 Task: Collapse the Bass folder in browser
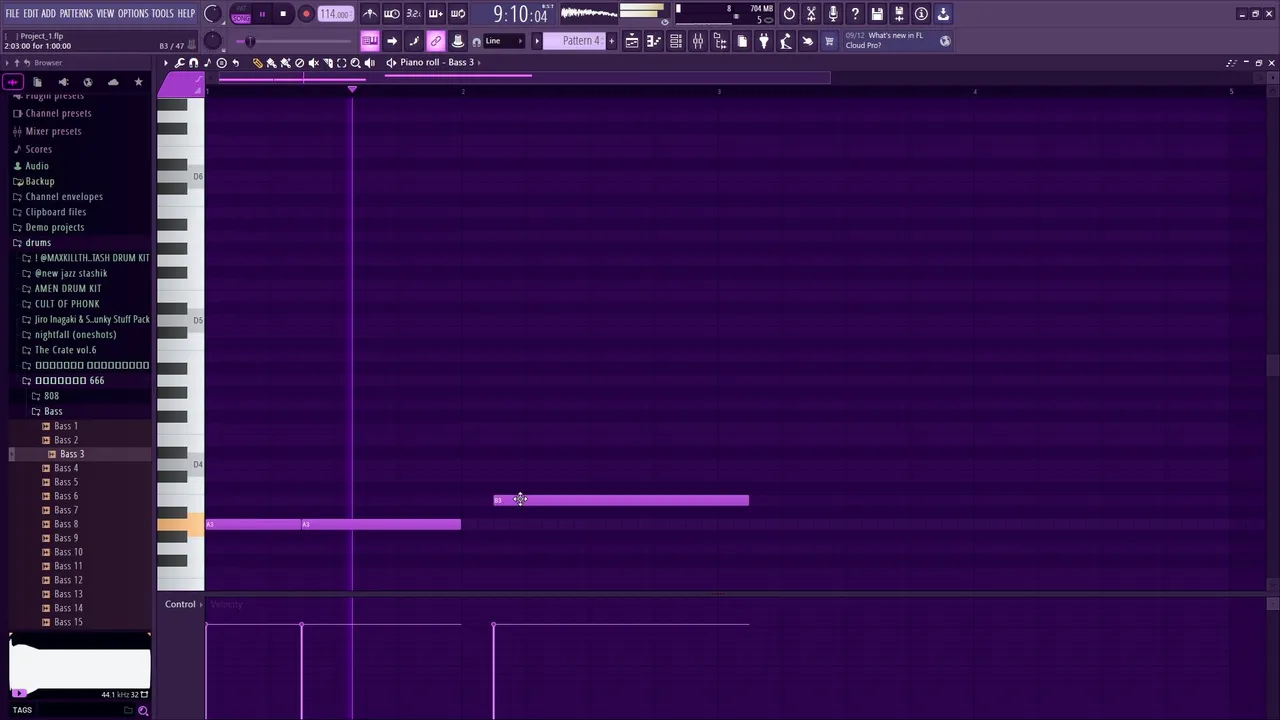pos(53,411)
